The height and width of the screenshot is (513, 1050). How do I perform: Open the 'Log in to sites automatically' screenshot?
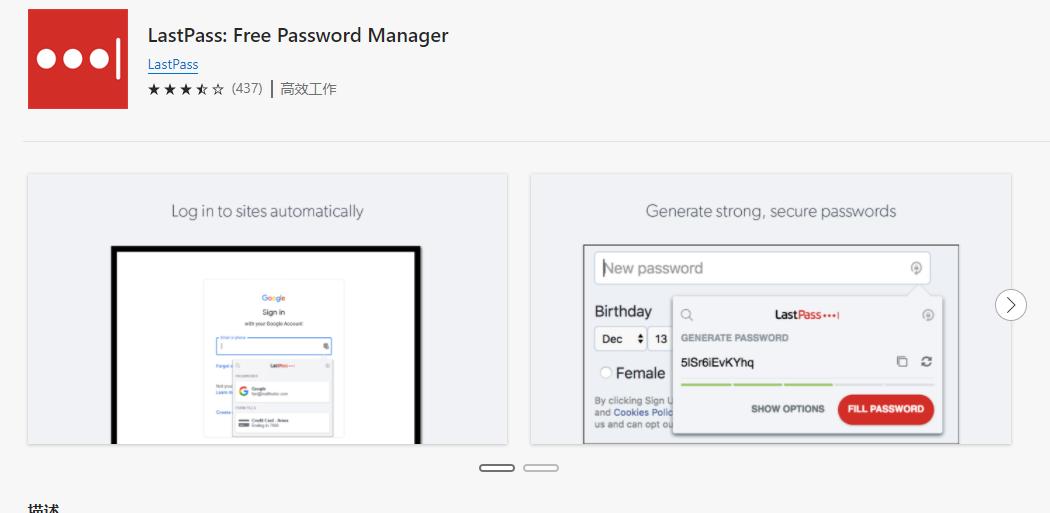click(267, 309)
